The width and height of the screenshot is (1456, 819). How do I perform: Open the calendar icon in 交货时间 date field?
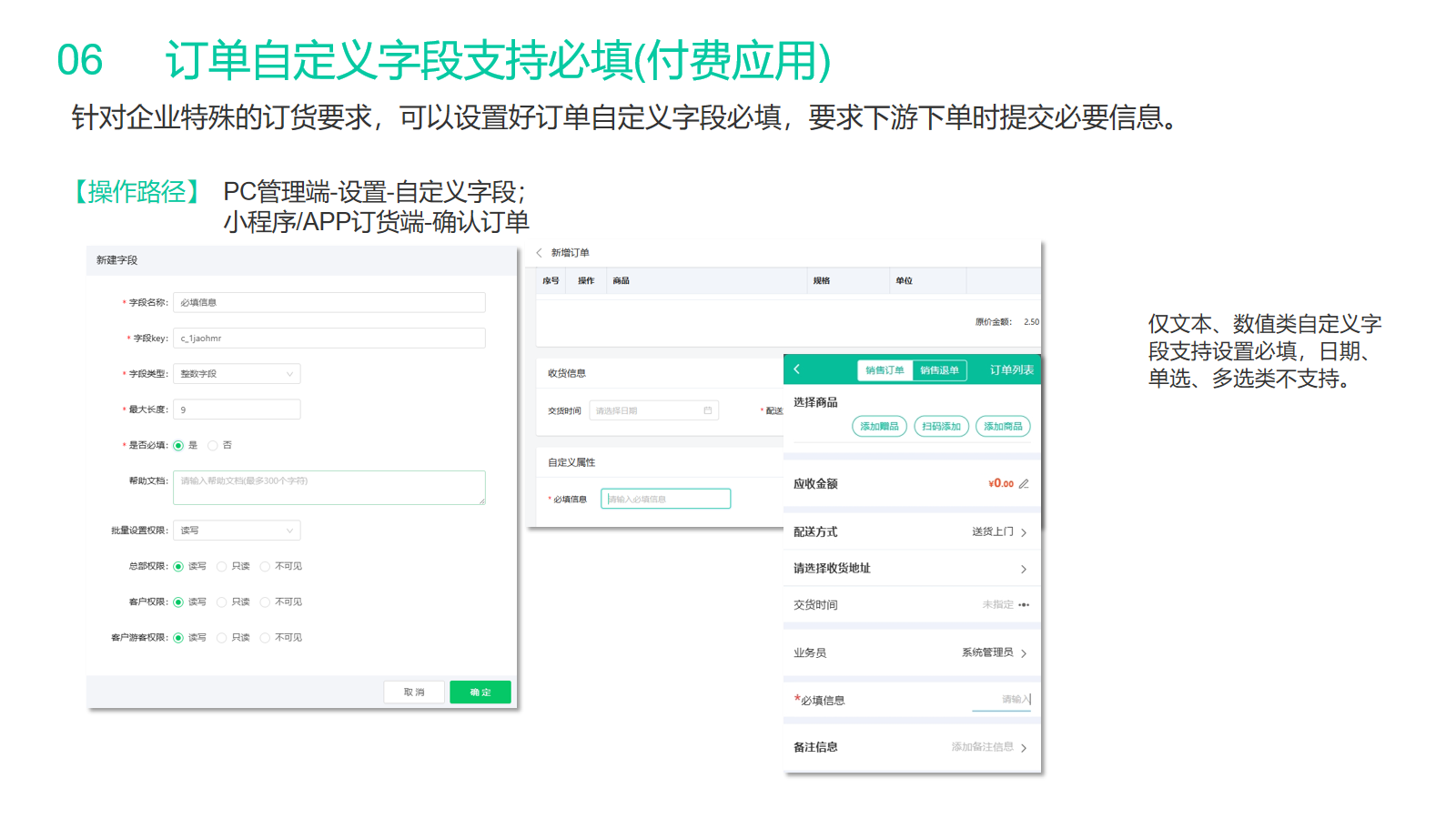707,410
